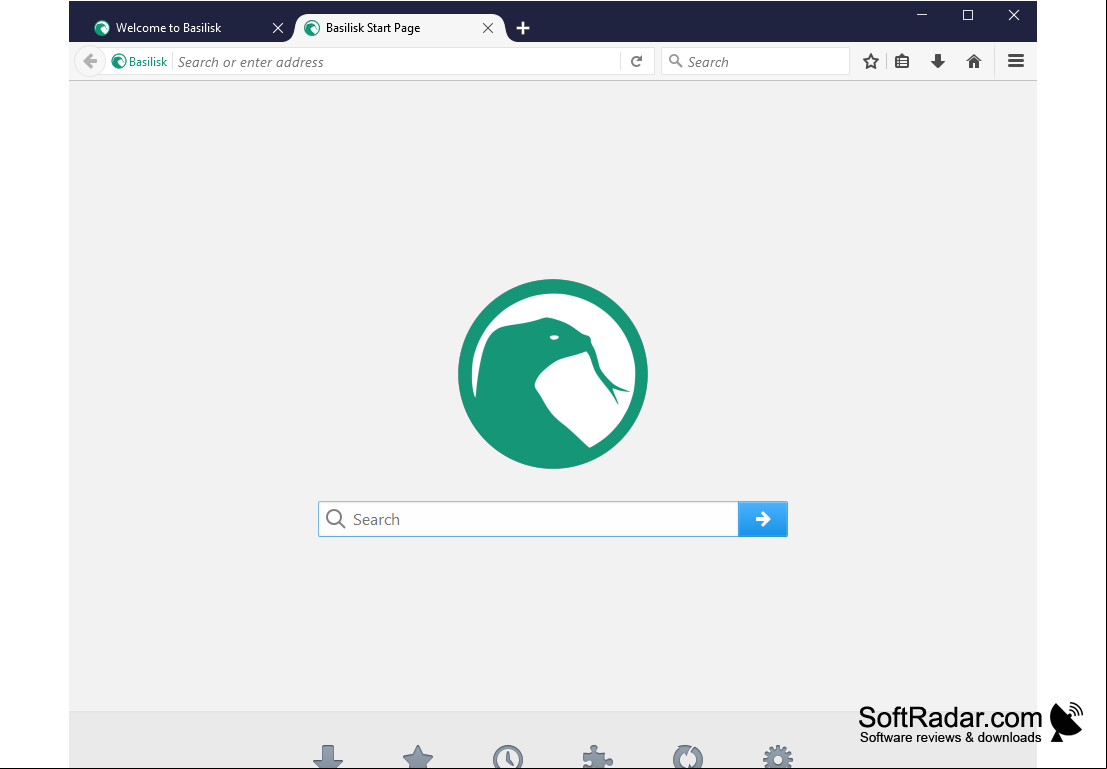Close the Welcome to Basilisk tab

277,28
